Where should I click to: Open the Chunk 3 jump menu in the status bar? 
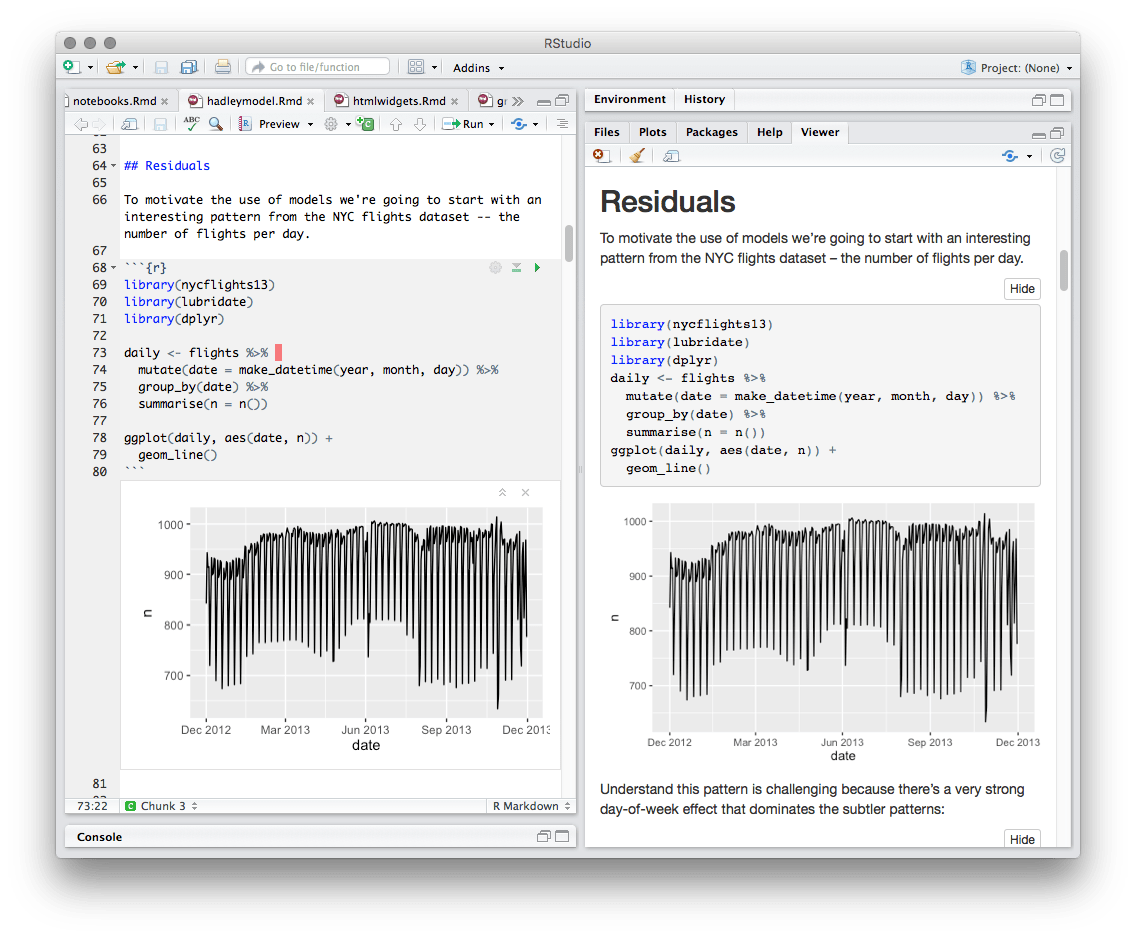(160, 805)
